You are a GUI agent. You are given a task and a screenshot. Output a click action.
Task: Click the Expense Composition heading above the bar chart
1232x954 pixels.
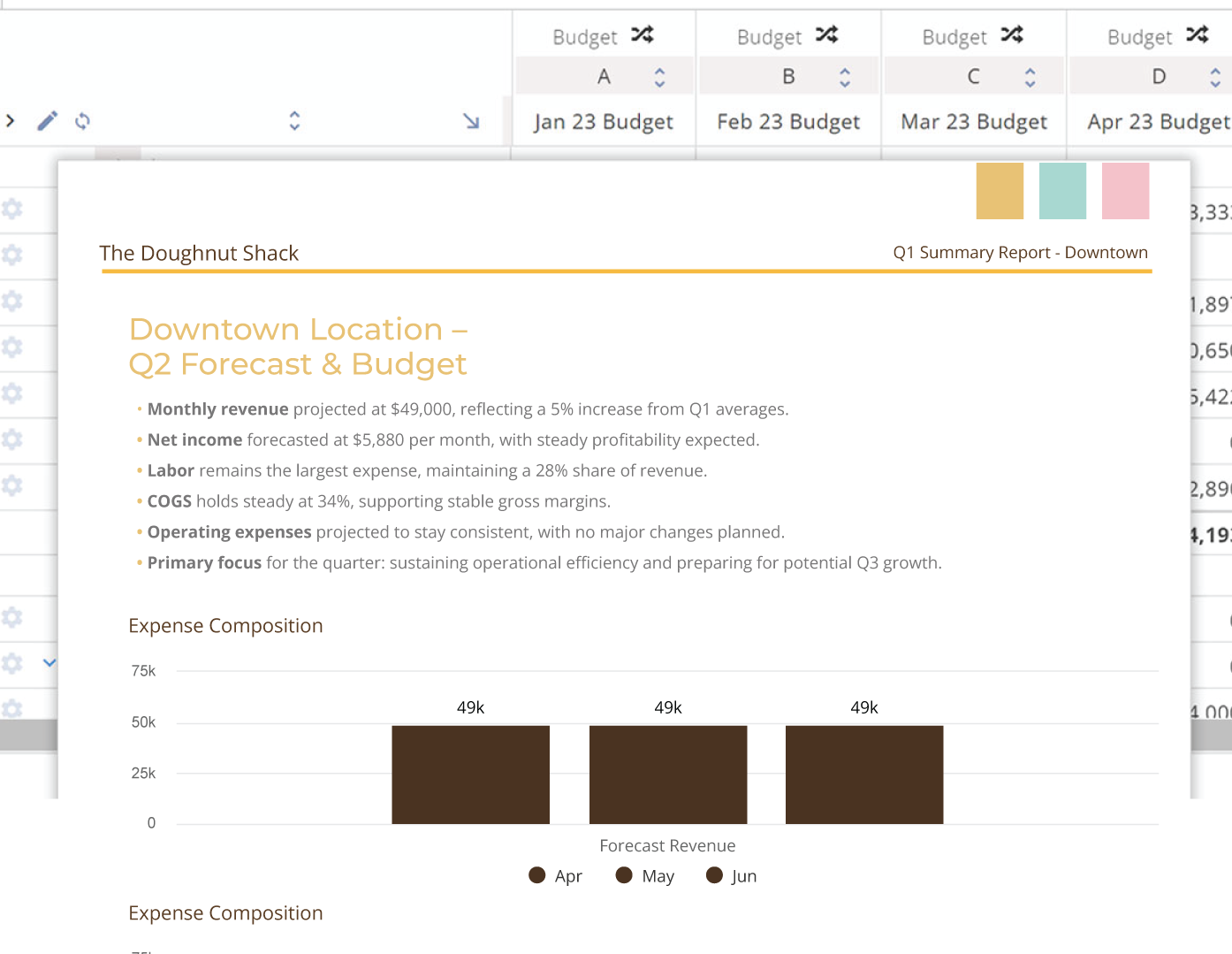[x=225, y=626]
